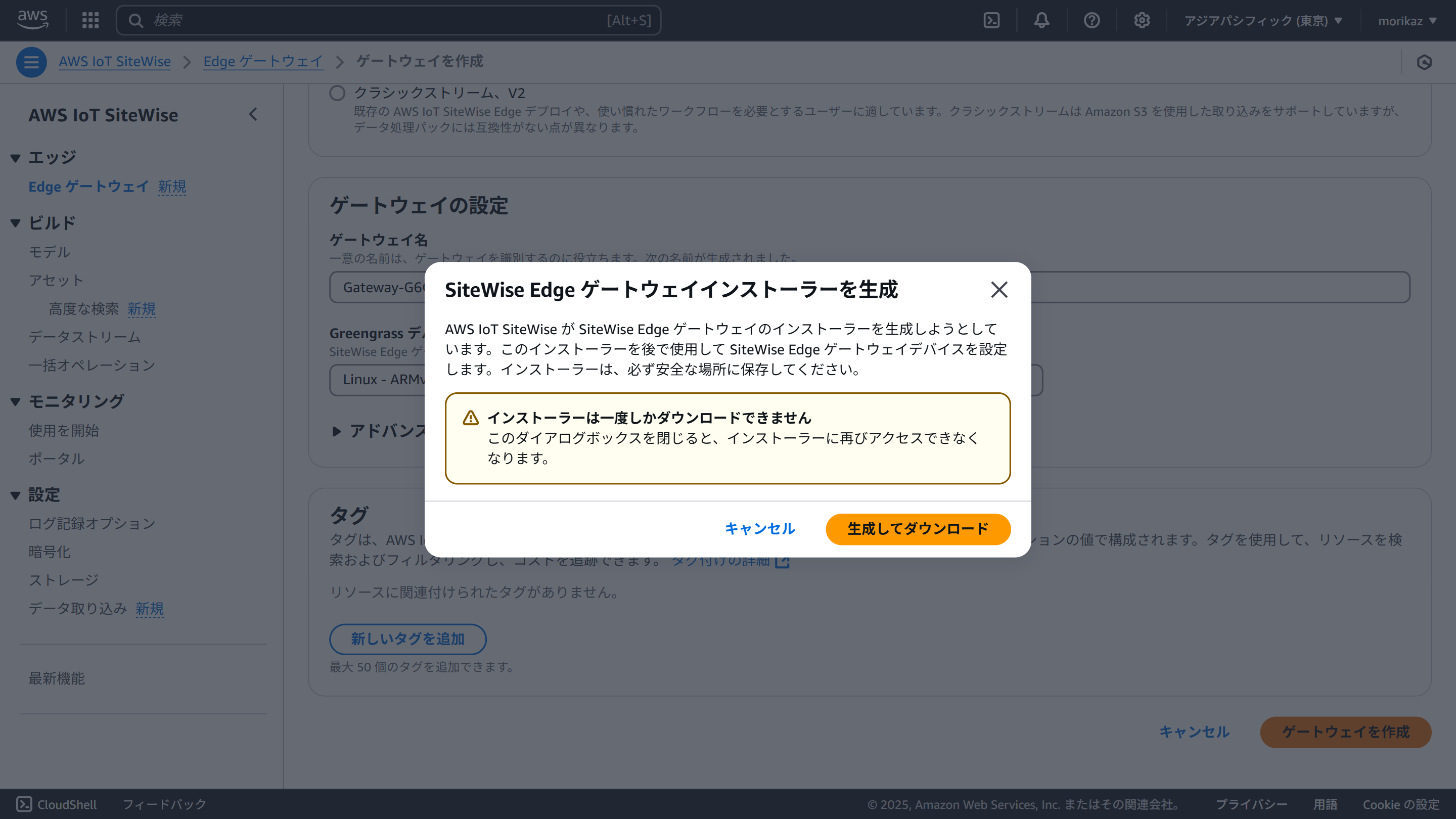Image resolution: width=1456 pixels, height=819 pixels.
Task: Click 新規 badge next to Edge ゲートウェイ
Action: 172,187
